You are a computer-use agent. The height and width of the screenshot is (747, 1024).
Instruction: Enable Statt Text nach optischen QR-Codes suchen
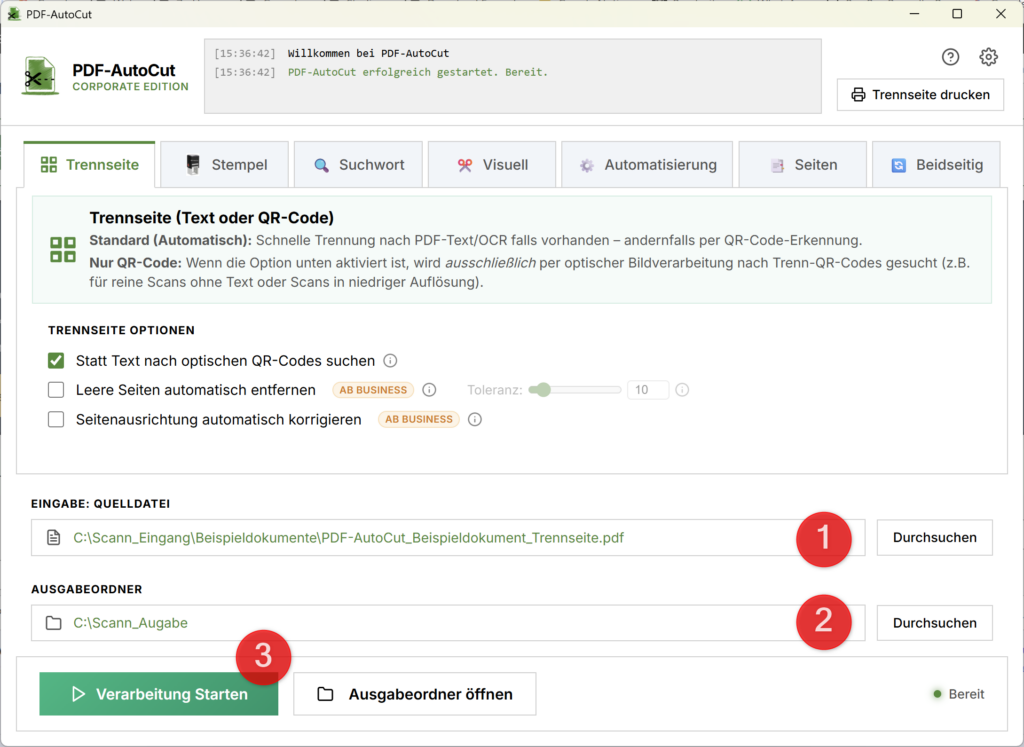tap(56, 360)
